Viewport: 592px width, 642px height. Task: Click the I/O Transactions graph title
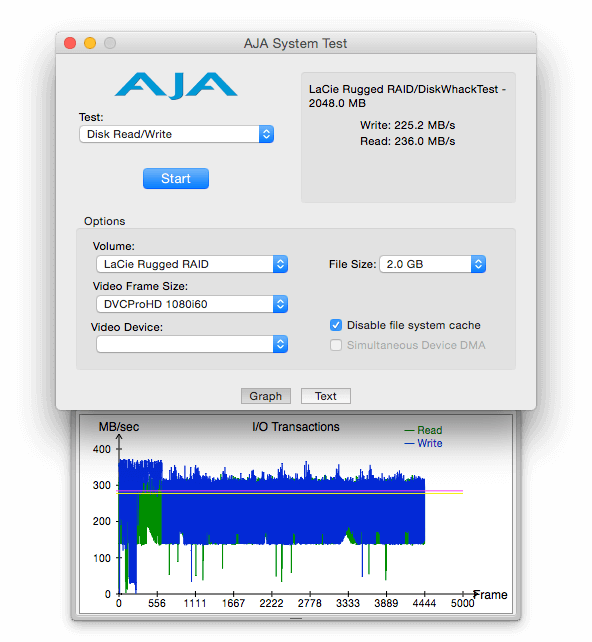pos(296,427)
